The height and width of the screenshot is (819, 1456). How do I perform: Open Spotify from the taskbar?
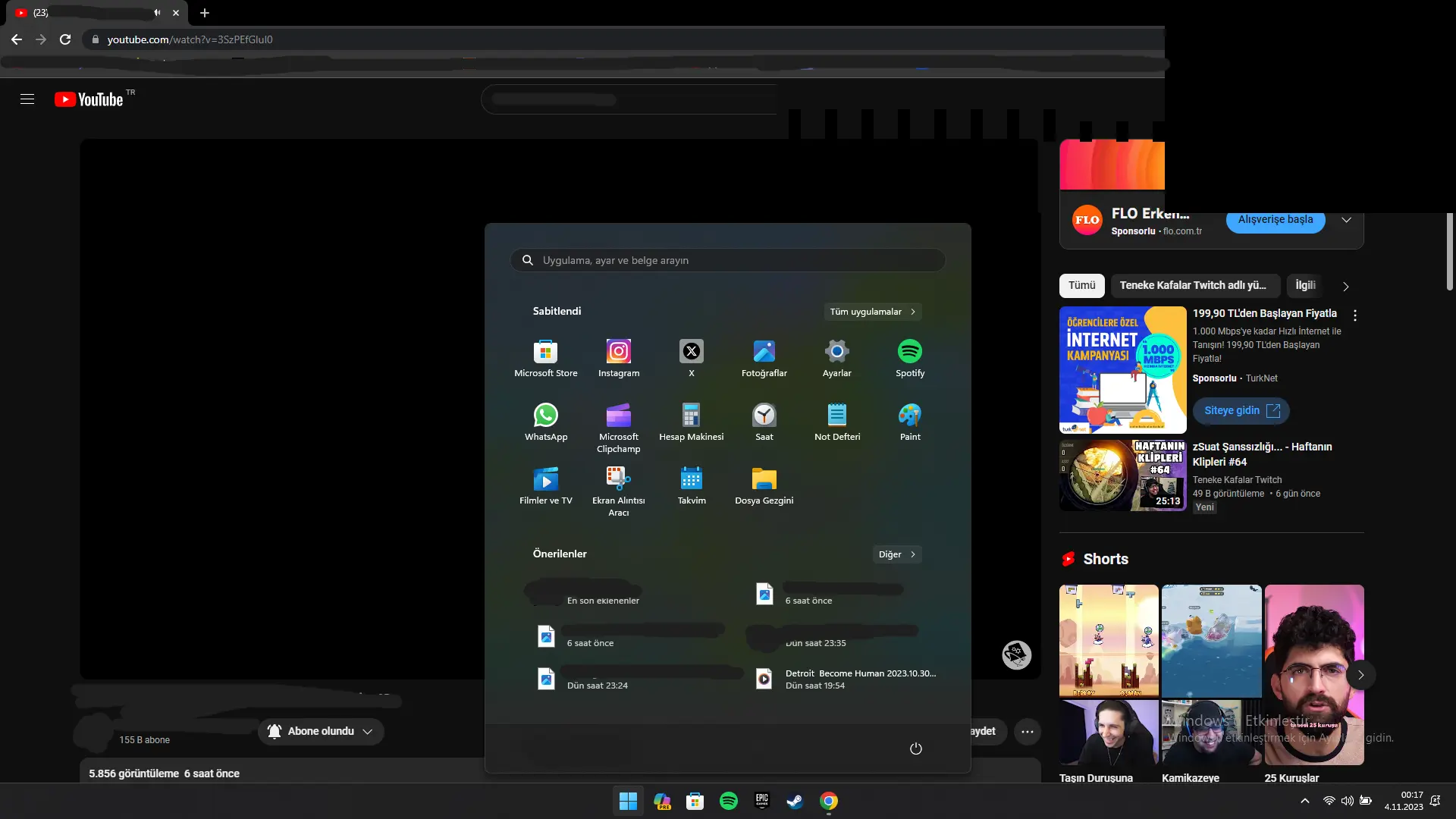click(x=728, y=801)
